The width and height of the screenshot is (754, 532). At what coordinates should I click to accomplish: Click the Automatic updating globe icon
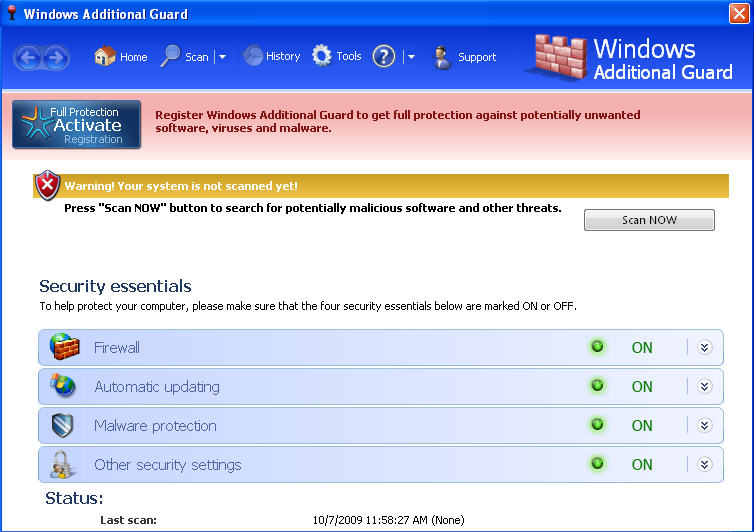[x=63, y=385]
